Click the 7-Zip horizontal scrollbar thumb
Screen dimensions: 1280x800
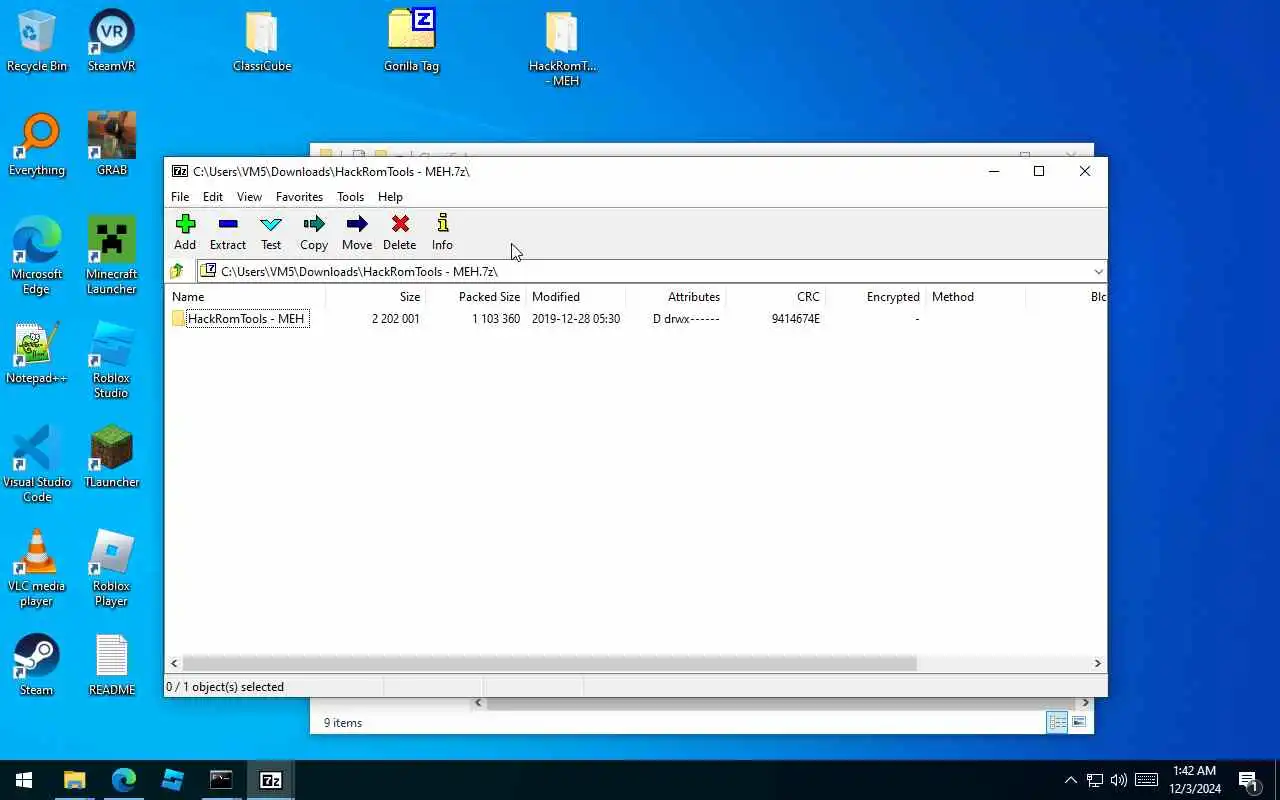click(549, 663)
